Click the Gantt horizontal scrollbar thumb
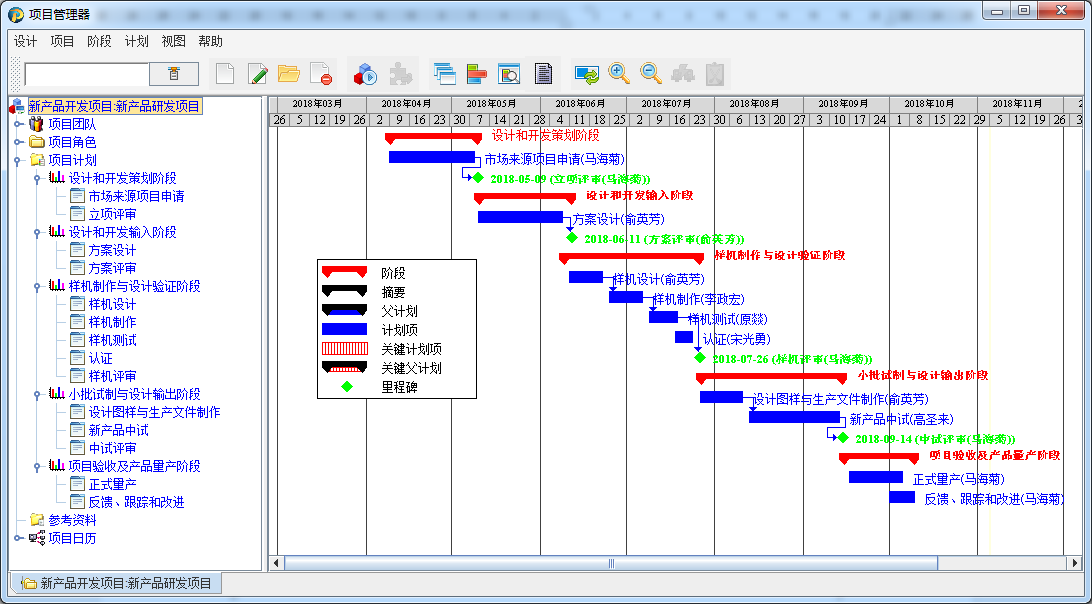 click(x=611, y=563)
